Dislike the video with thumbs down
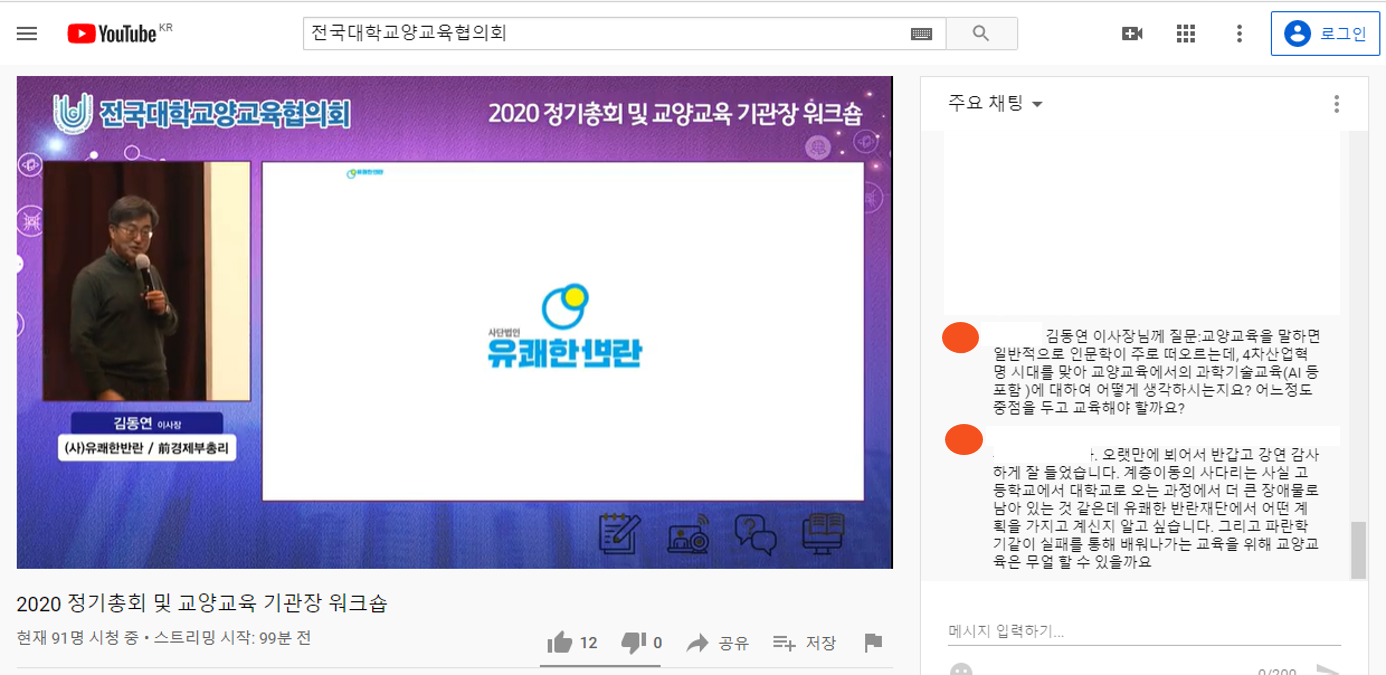 pos(633,642)
